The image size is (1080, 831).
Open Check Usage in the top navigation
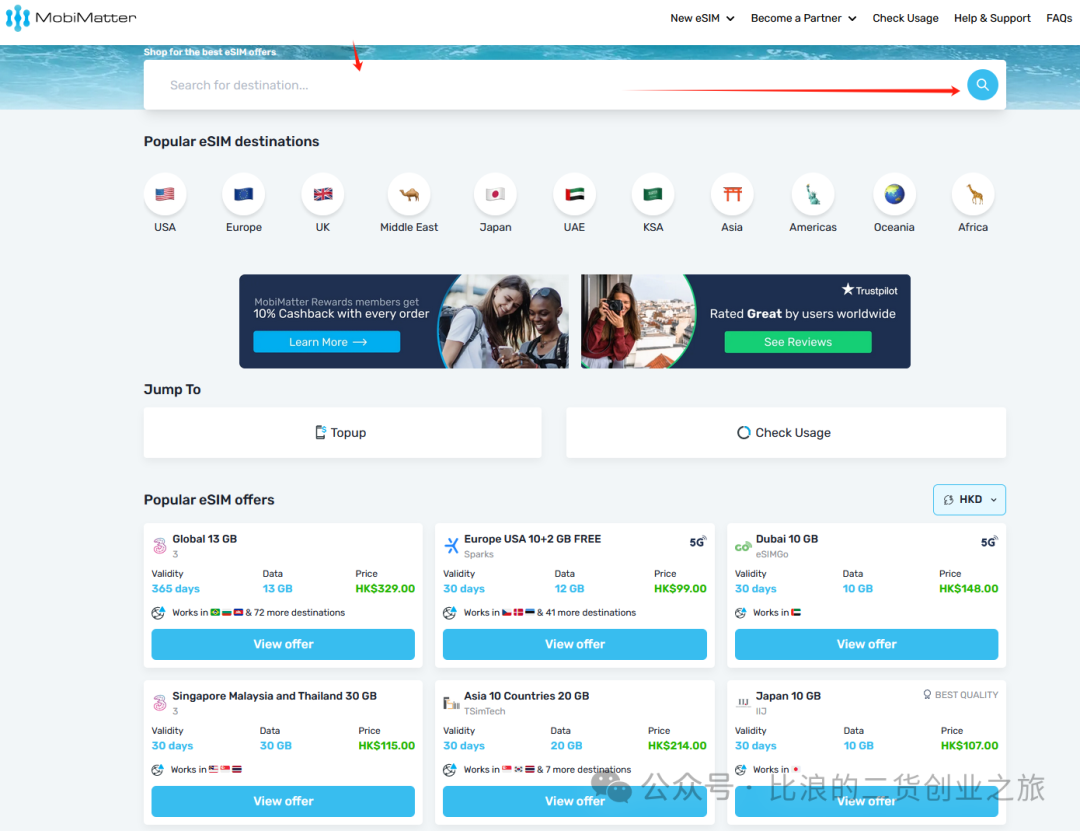click(905, 18)
